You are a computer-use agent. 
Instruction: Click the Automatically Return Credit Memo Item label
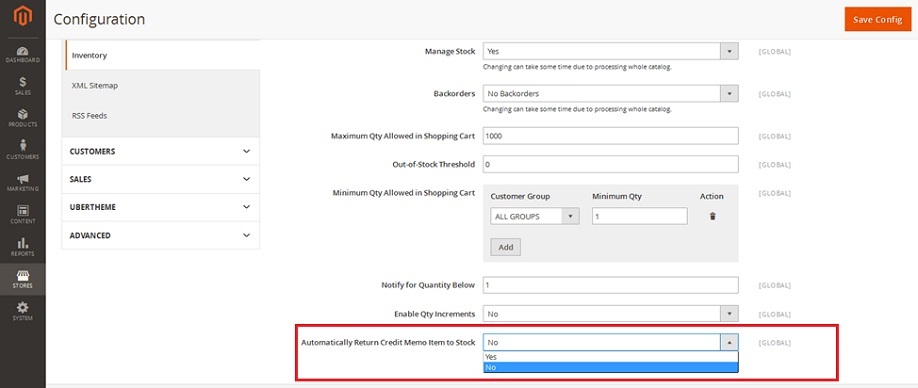point(388,342)
